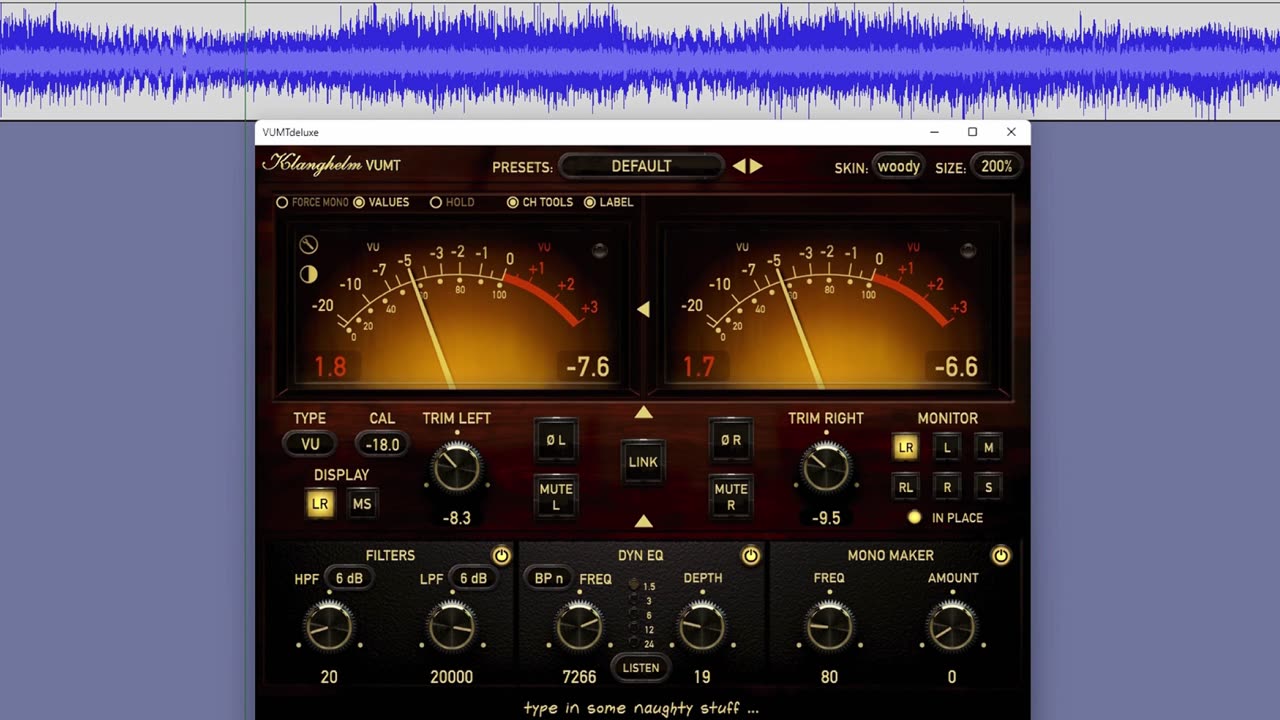Set display mode to MS
The image size is (1280, 720).
pyautogui.click(x=362, y=504)
